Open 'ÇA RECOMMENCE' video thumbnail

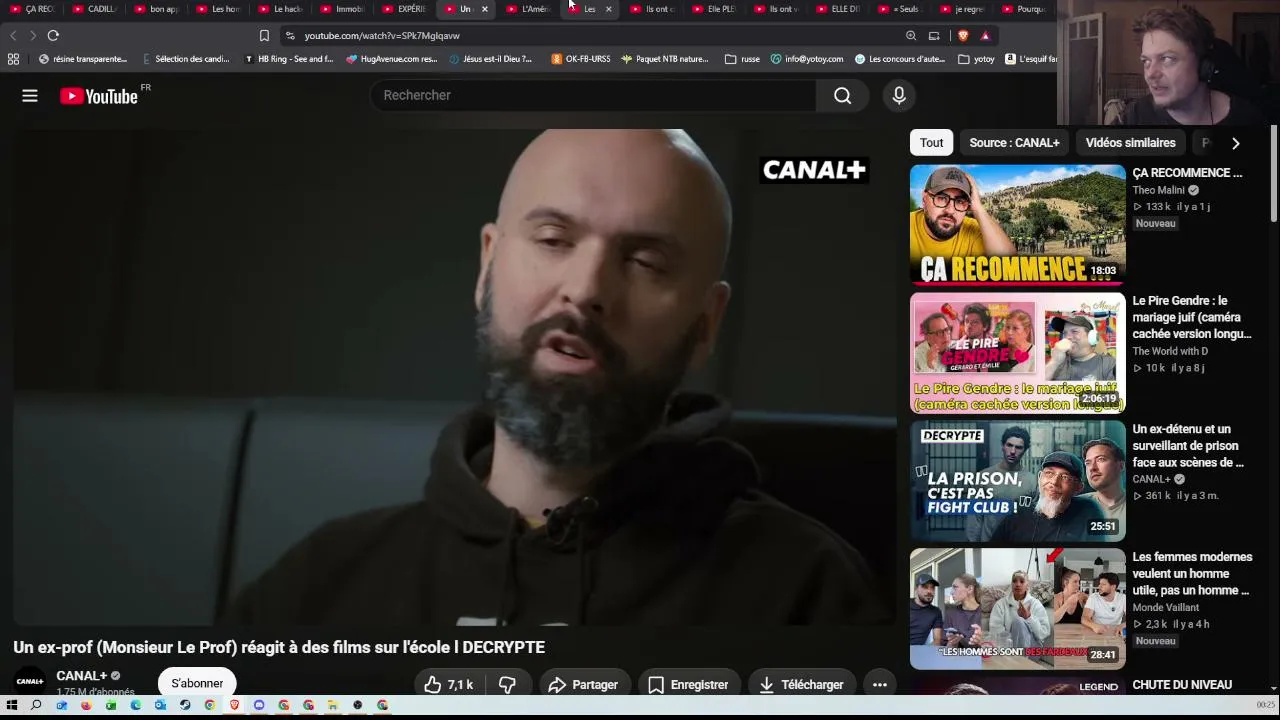(x=1017, y=225)
